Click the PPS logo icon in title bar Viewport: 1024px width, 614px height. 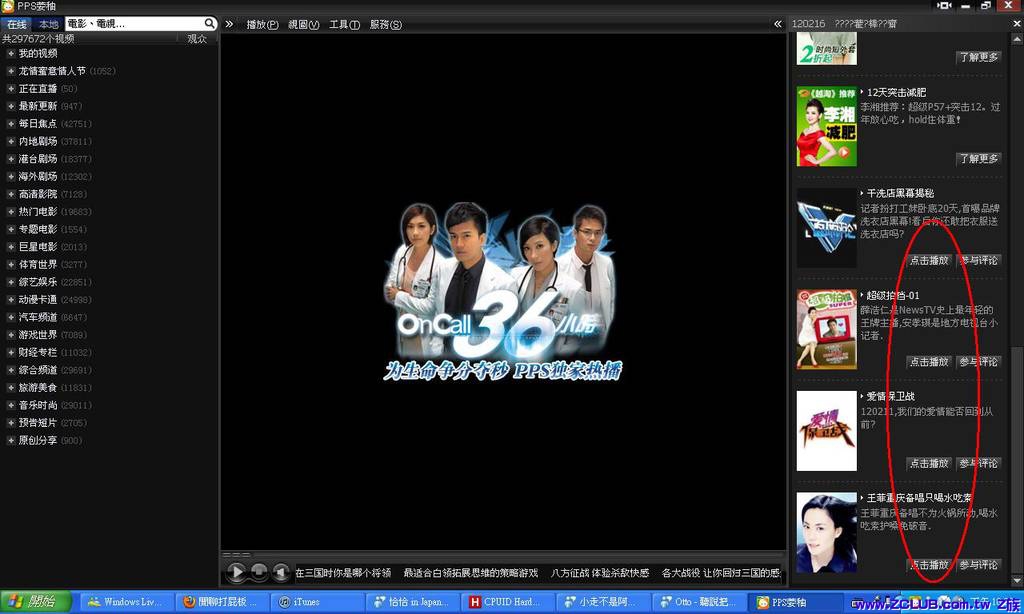pyautogui.click(x=7, y=6)
